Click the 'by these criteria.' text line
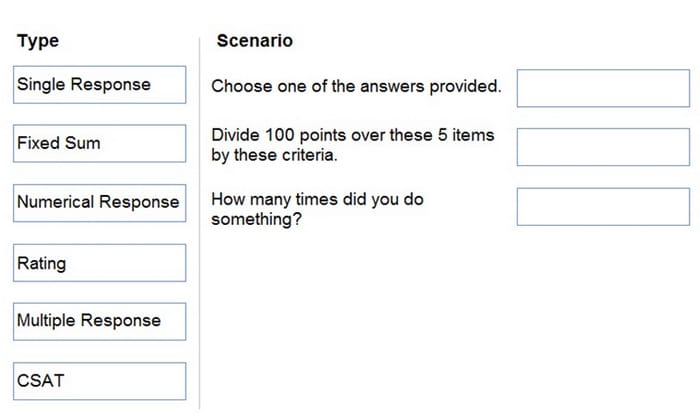Image resolution: width=700 pixels, height=414 pixels. coord(274,155)
